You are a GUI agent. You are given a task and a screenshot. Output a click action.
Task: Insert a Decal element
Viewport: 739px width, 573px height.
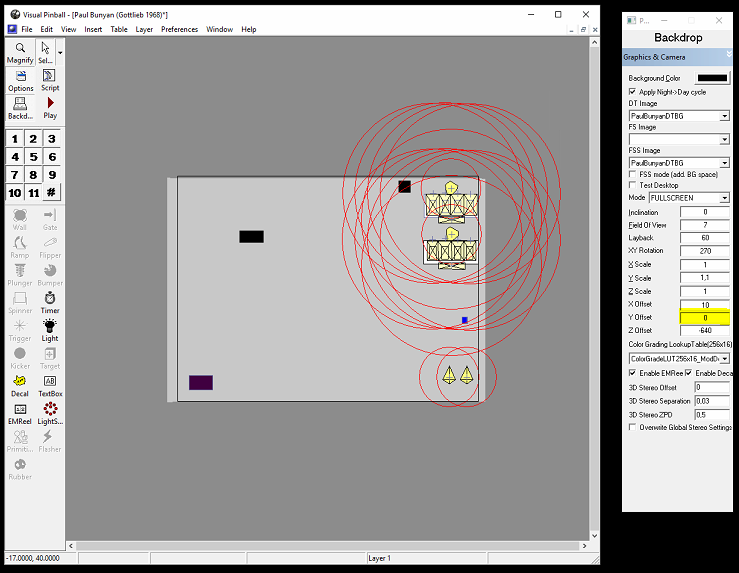tap(20, 386)
